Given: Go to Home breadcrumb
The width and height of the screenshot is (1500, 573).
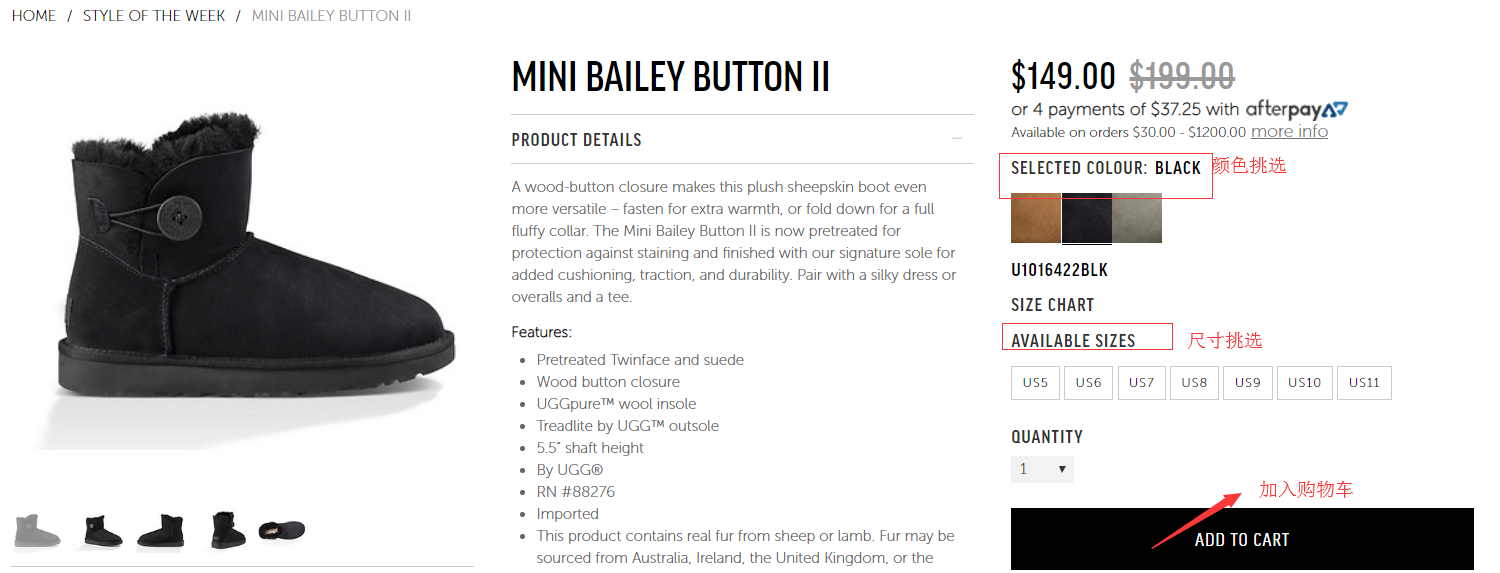Looking at the screenshot, I should tap(34, 16).
